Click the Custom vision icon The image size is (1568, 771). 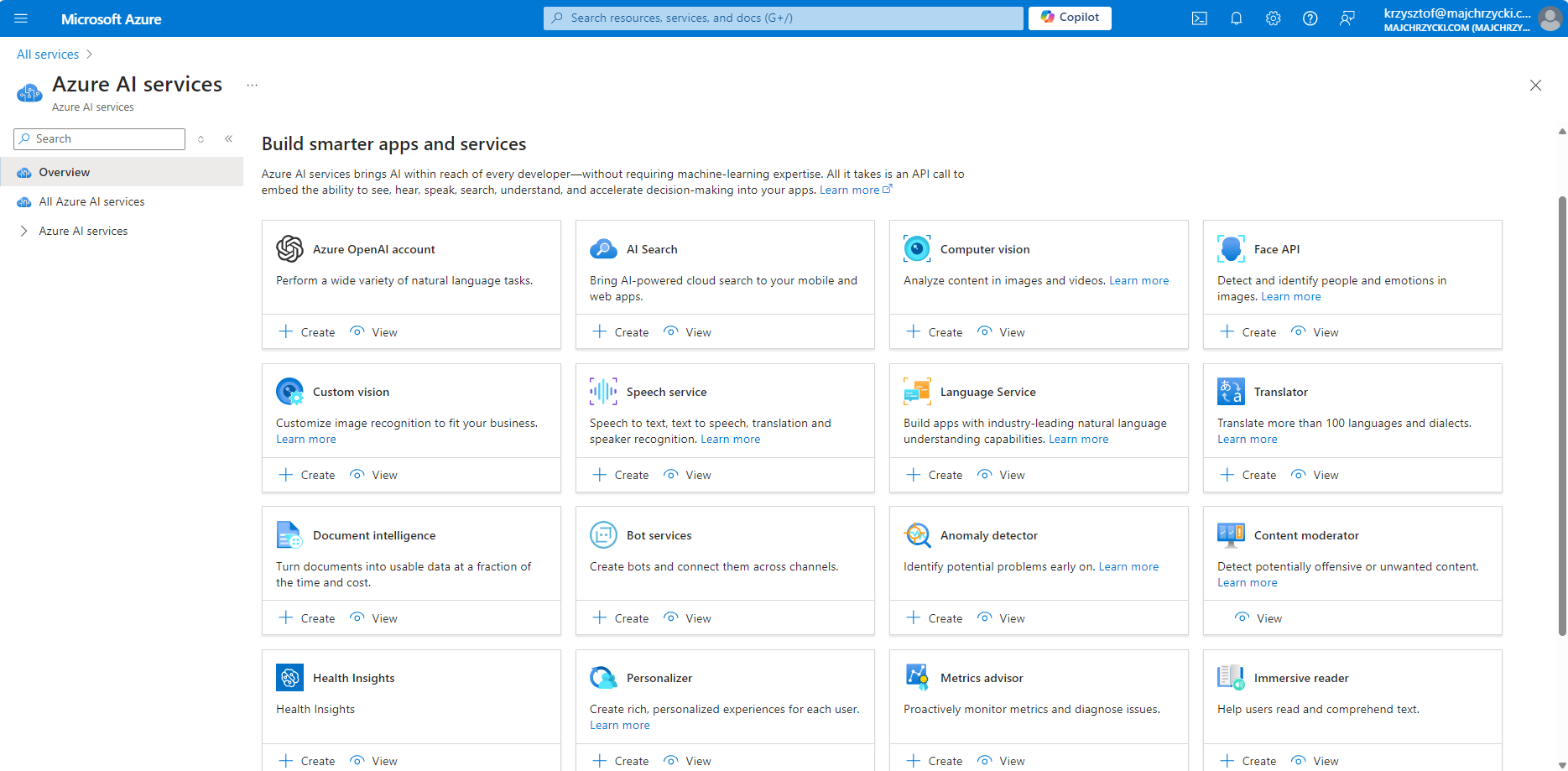point(289,392)
